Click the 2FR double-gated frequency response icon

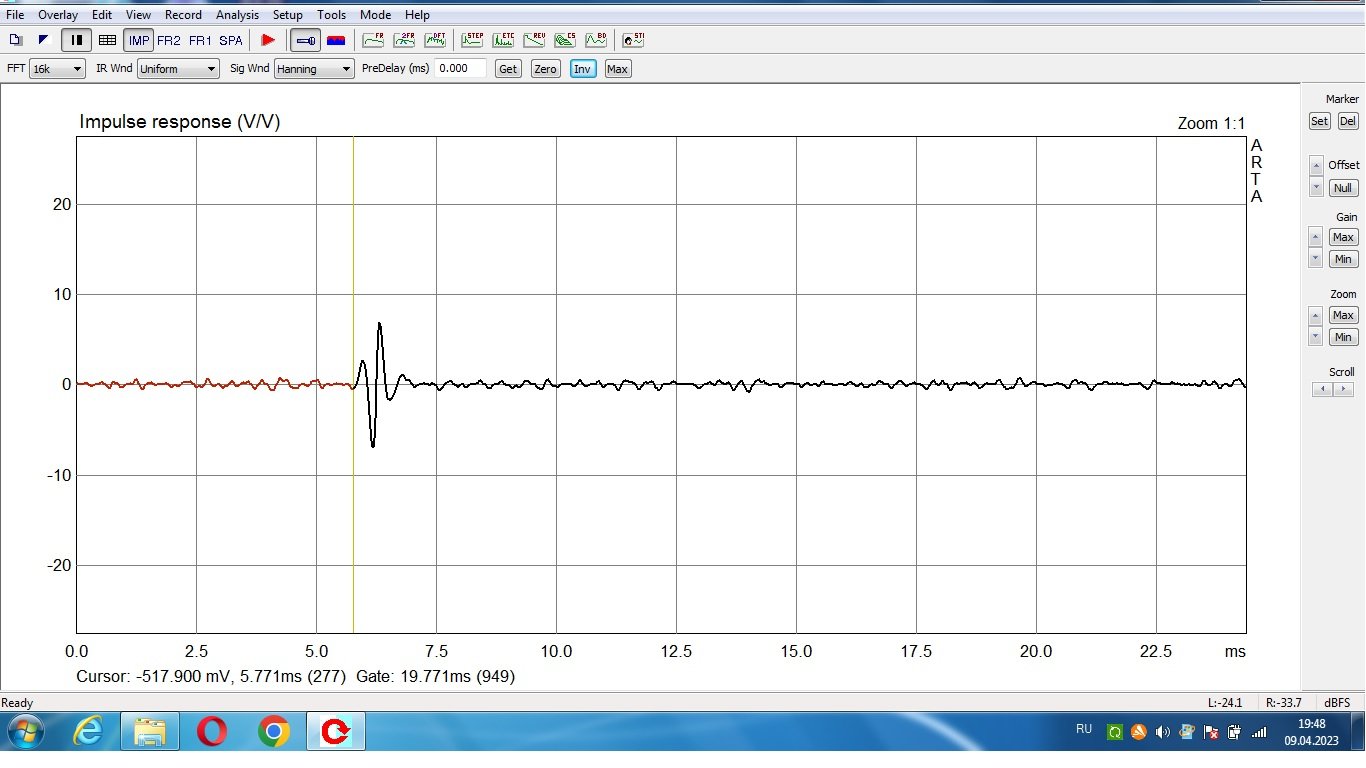pyautogui.click(x=404, y=40)
